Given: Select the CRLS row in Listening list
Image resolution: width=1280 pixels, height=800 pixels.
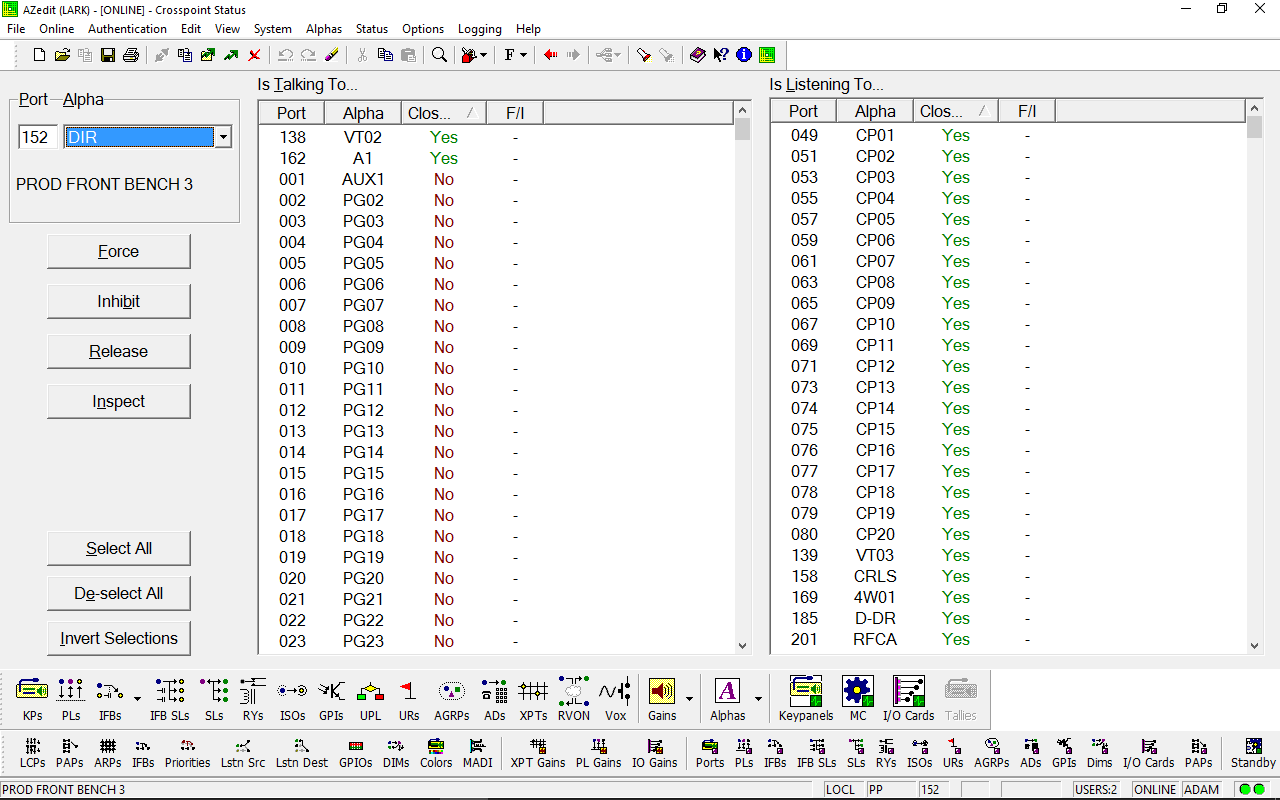Looking at the screenshot, I should coord(1008,576).
